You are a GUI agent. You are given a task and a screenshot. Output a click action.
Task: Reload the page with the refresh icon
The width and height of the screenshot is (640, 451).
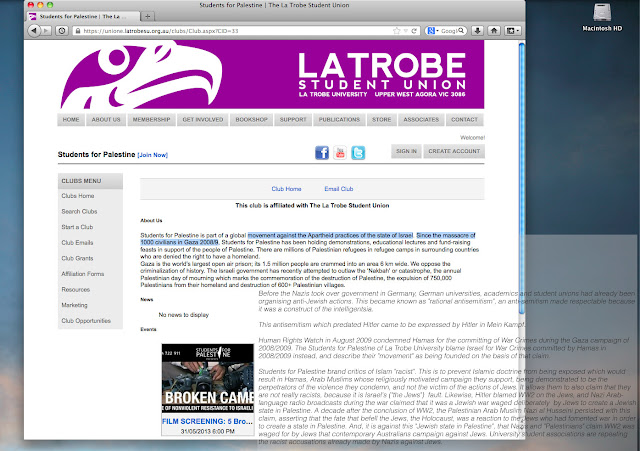414,31
